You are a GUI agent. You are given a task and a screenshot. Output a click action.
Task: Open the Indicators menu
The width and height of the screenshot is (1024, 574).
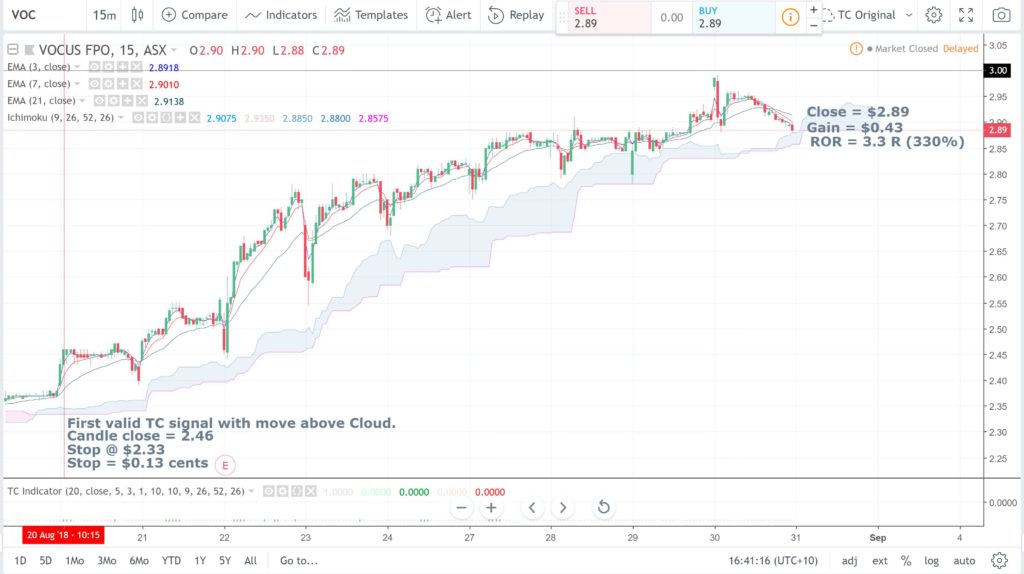click(280, 15)
